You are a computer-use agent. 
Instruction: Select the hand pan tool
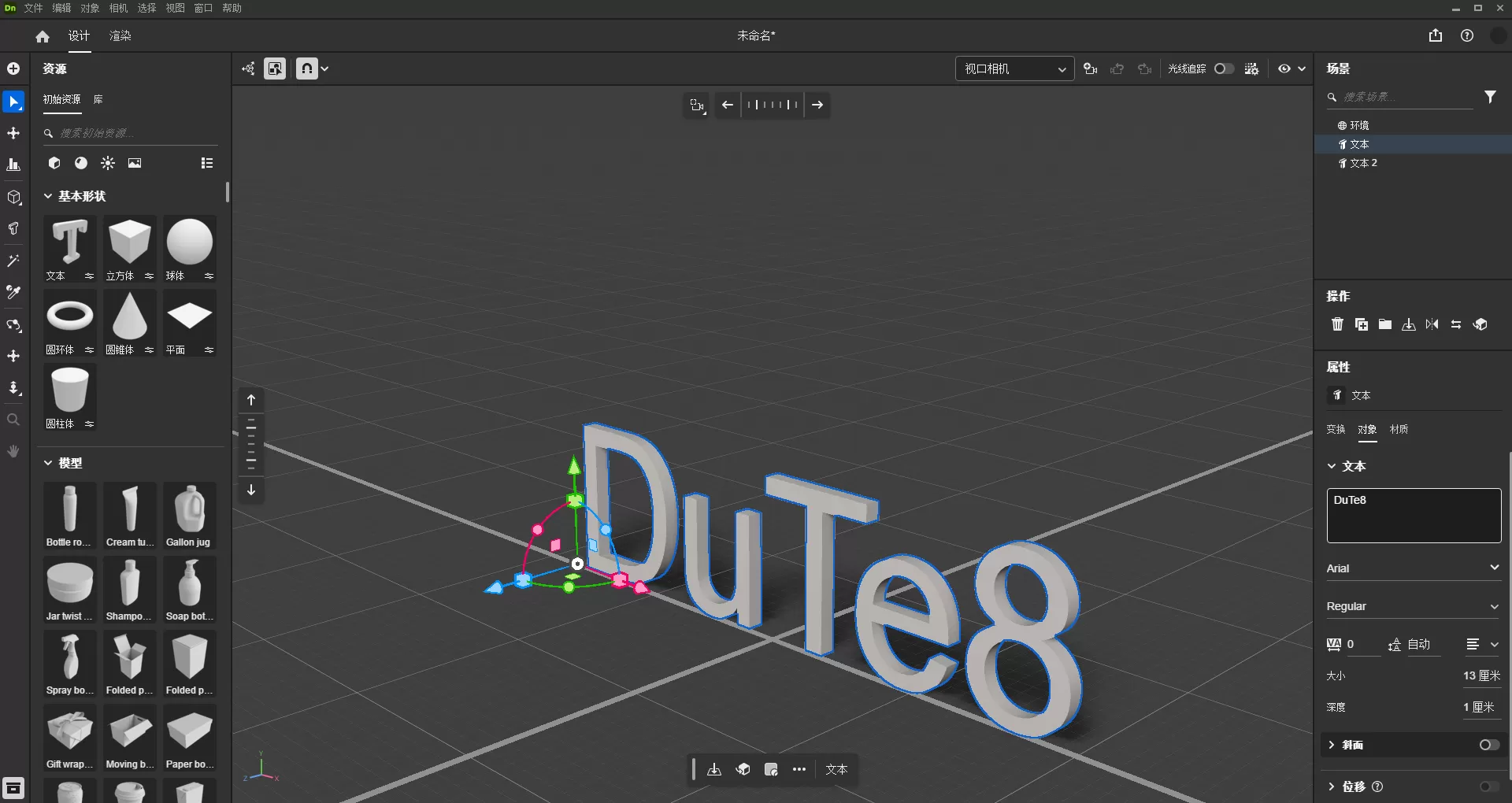click(13, 451)
